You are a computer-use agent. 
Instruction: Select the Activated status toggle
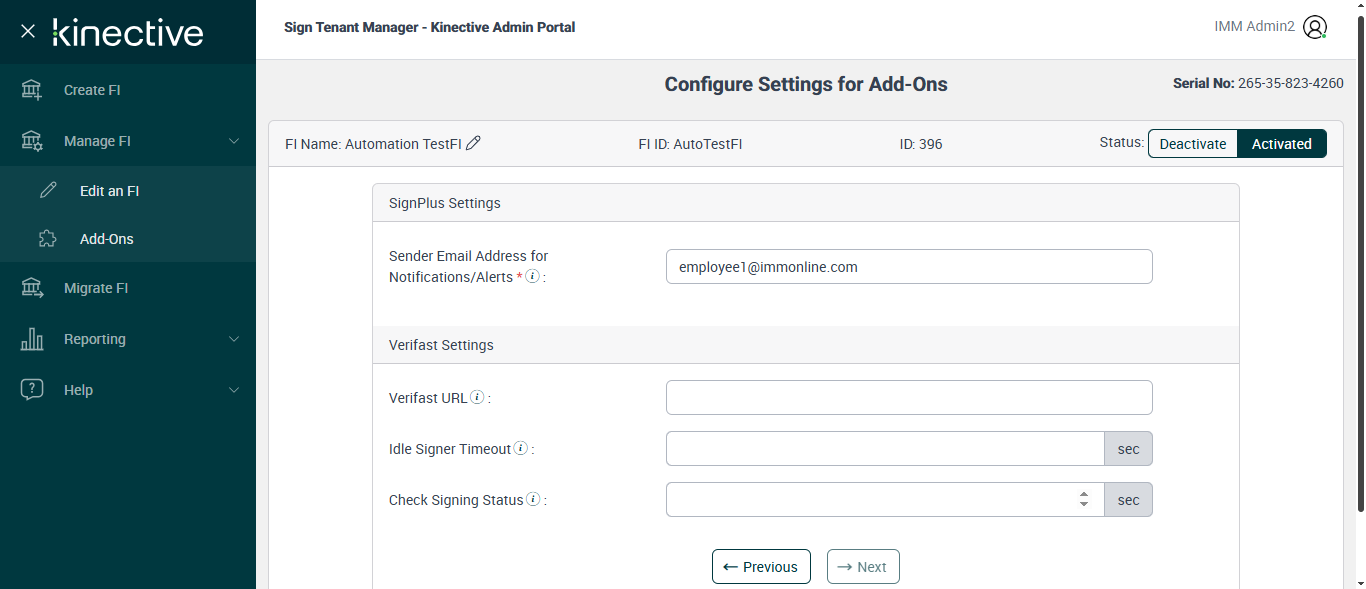click(1281, 144)
